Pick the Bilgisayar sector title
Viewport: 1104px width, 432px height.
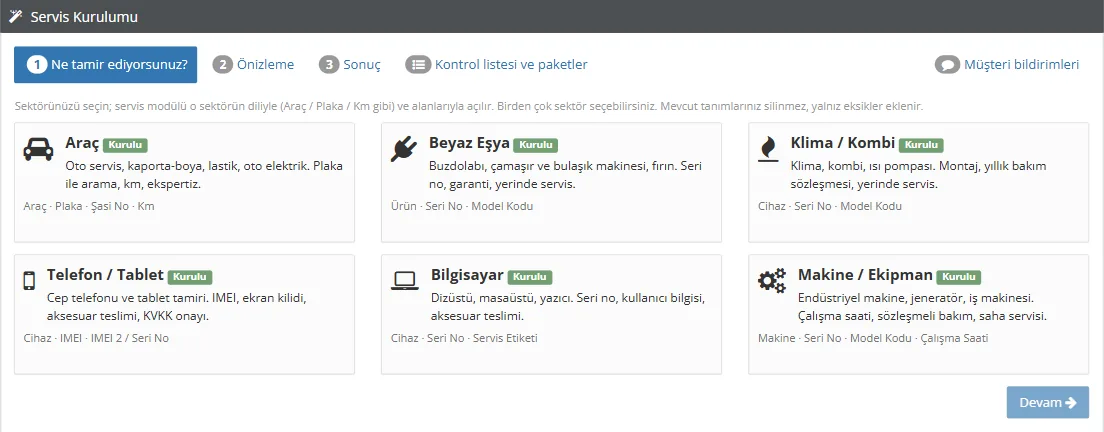click(x=468, y=275)
